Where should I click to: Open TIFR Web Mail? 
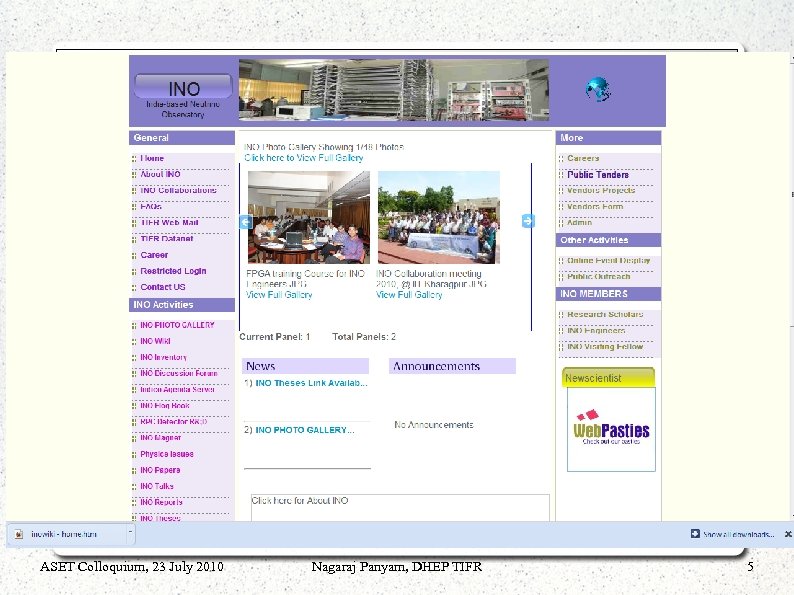tap(169, 222)
